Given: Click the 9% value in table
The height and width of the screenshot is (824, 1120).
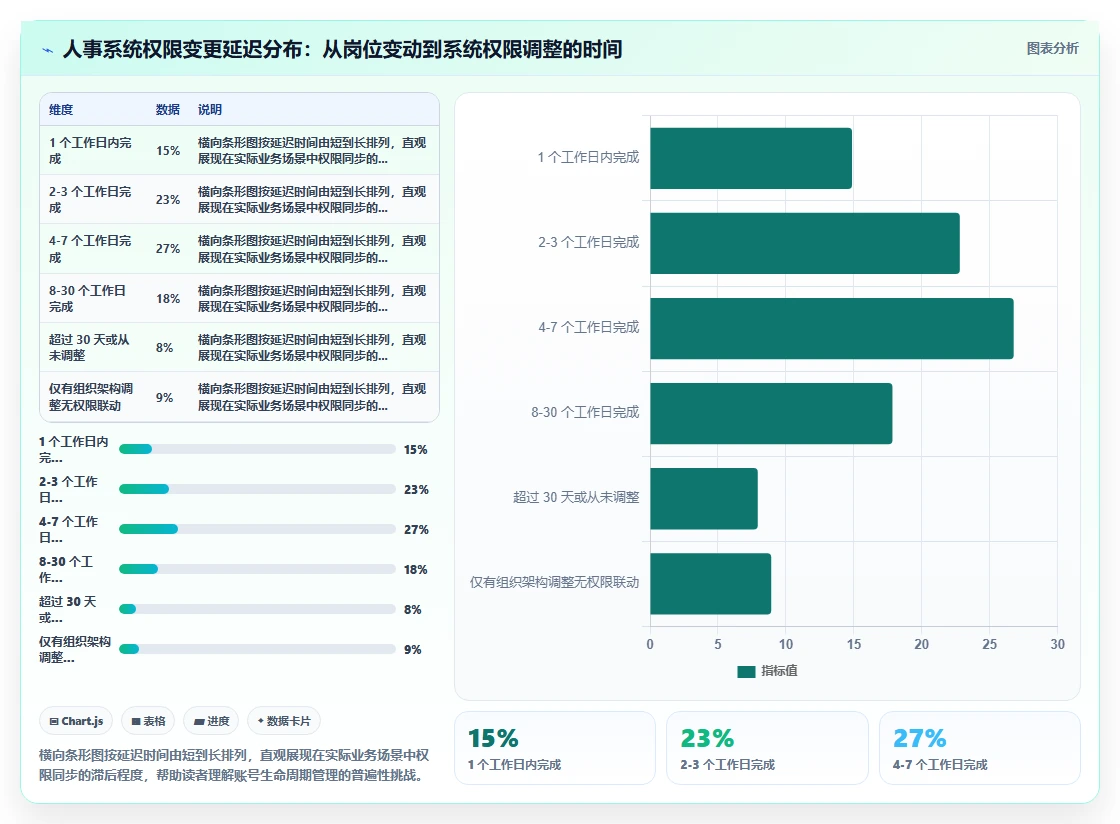Looking at the screenshot, I should pos(164,398).
